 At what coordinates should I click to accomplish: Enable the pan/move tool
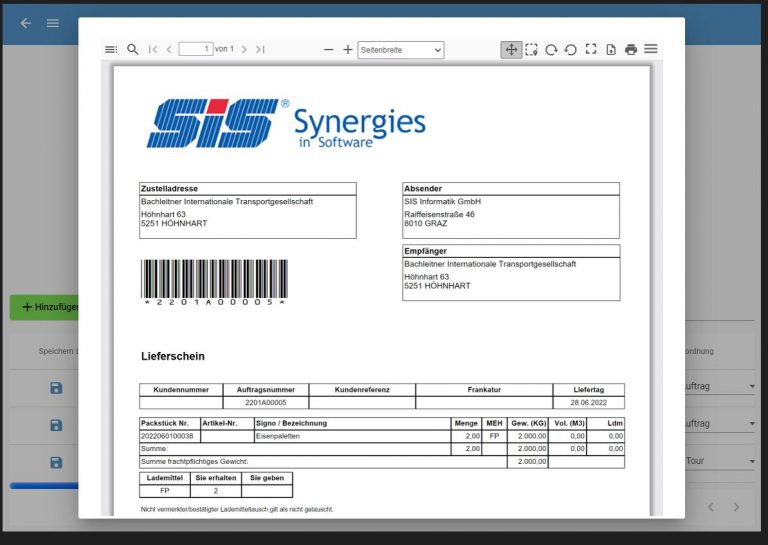[x=511, y=49]
